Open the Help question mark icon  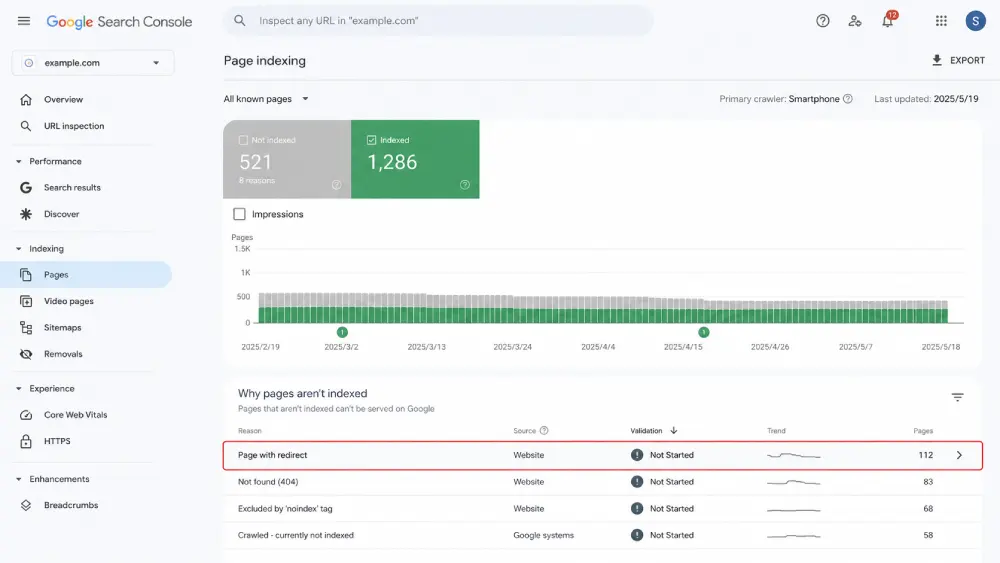823,21
